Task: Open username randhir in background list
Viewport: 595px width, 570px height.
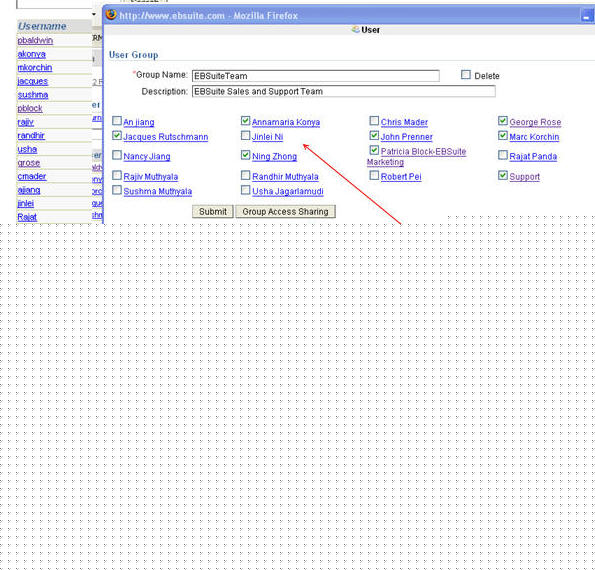Action: 31,135
